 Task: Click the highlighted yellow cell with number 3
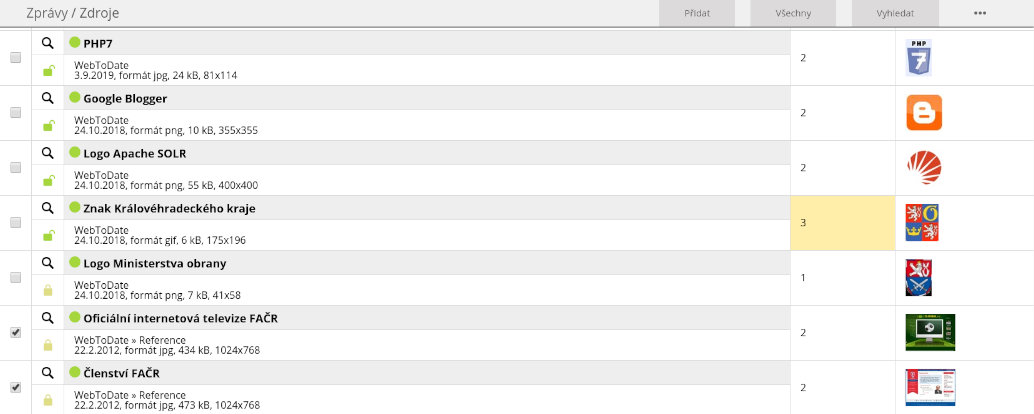tap(842, 222)
